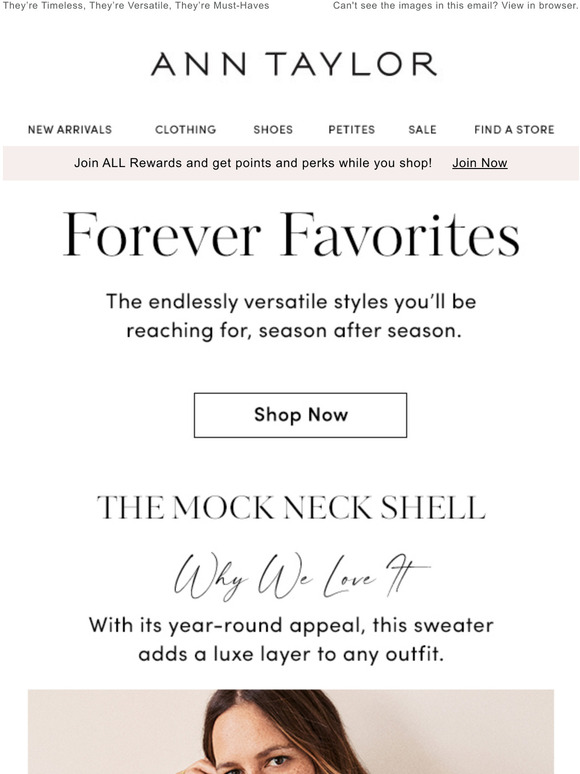Image resolution: width=580 pixels, height=774 pixels.
Task: Open the model photo
Action: [x=291, y=732]
